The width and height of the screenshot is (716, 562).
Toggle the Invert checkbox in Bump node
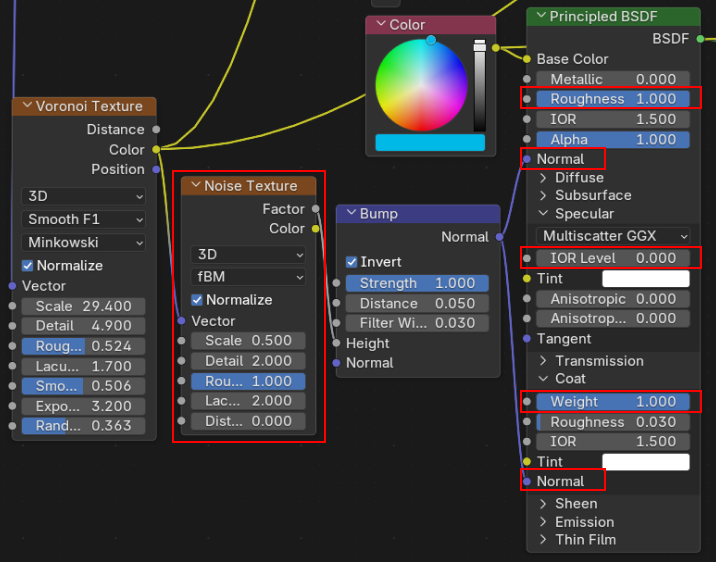[352, 262]
